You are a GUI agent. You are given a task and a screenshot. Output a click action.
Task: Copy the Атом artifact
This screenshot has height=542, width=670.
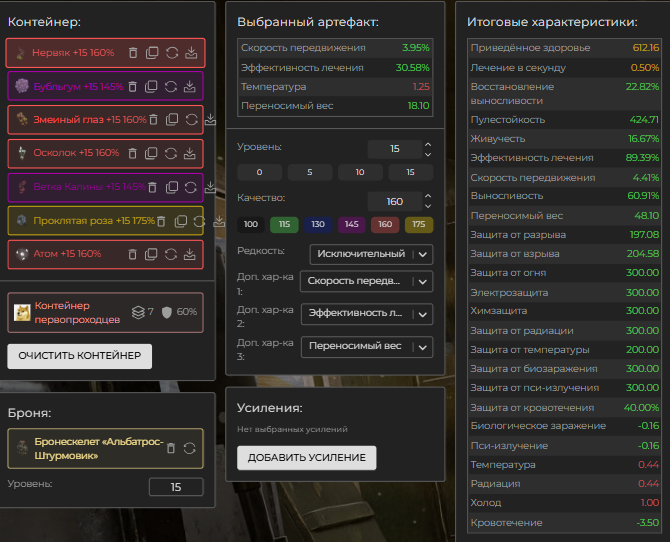[151, 254]
